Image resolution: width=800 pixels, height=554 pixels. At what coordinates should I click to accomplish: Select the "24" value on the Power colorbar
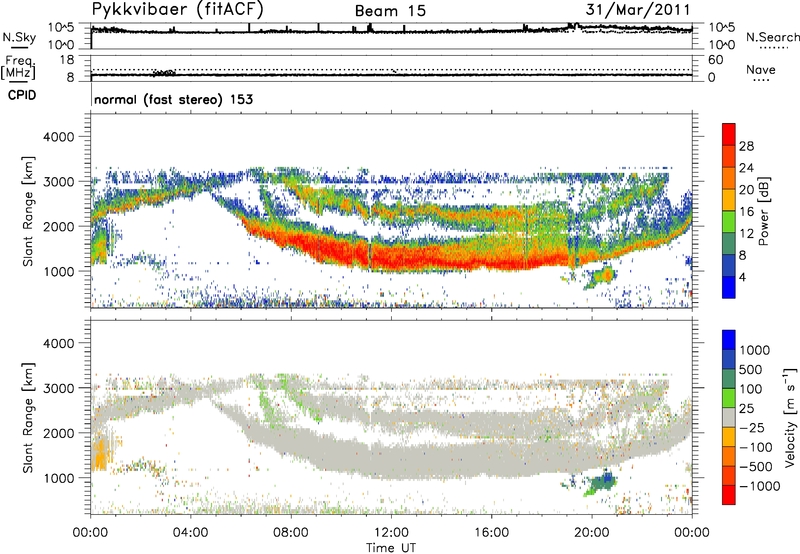pyautogui.click(x=746, y=168)
